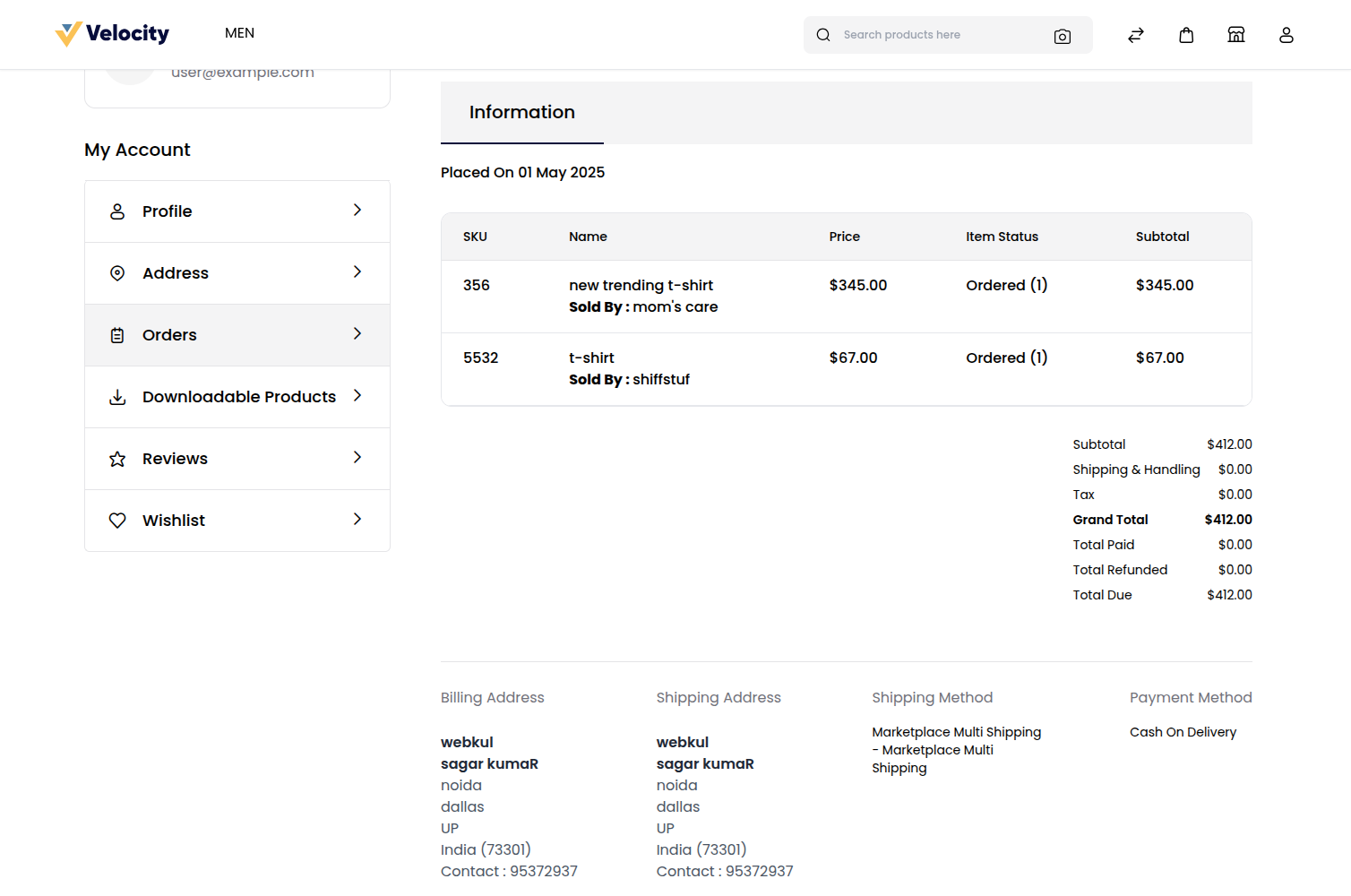Open the marketplace store icon
1351x896 pixels.
click(x=1236, y=35)
